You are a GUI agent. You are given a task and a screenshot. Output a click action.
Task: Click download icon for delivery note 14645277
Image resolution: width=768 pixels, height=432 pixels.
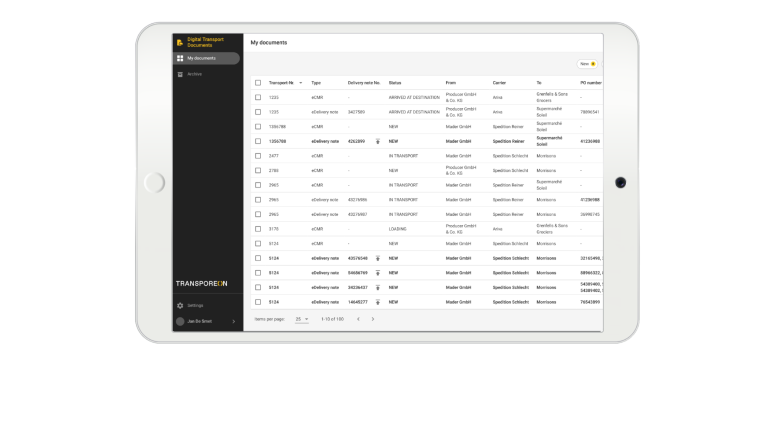(x=378, y=301)
